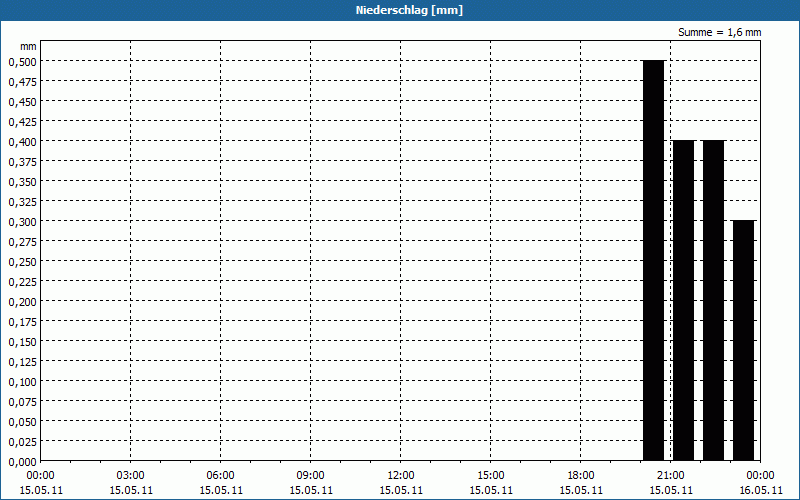Click the 03:00 time label
The image size is (800, 500).
(x=131, y=476)
